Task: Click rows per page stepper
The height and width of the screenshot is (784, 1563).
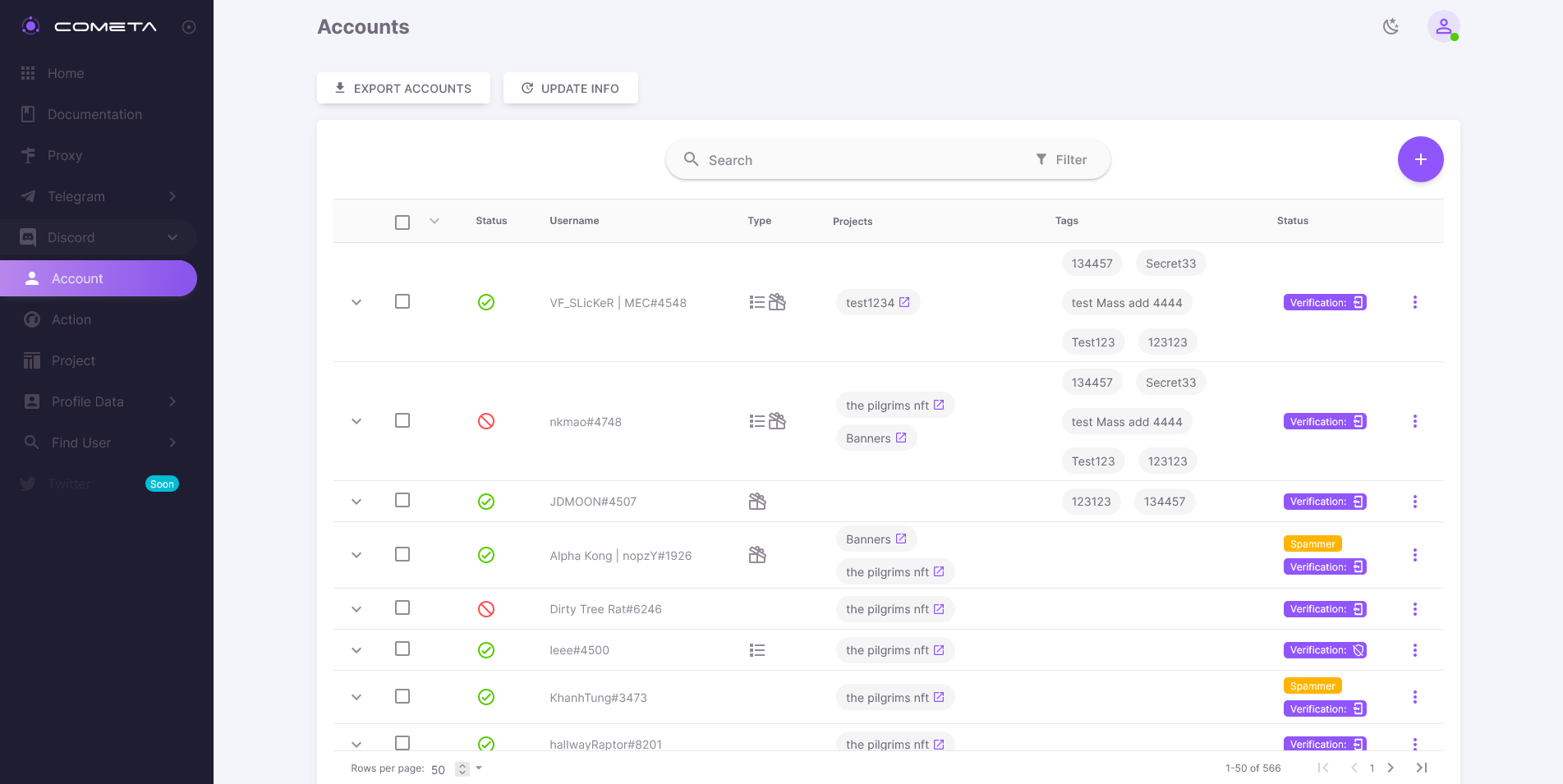Action: (462, 769)
